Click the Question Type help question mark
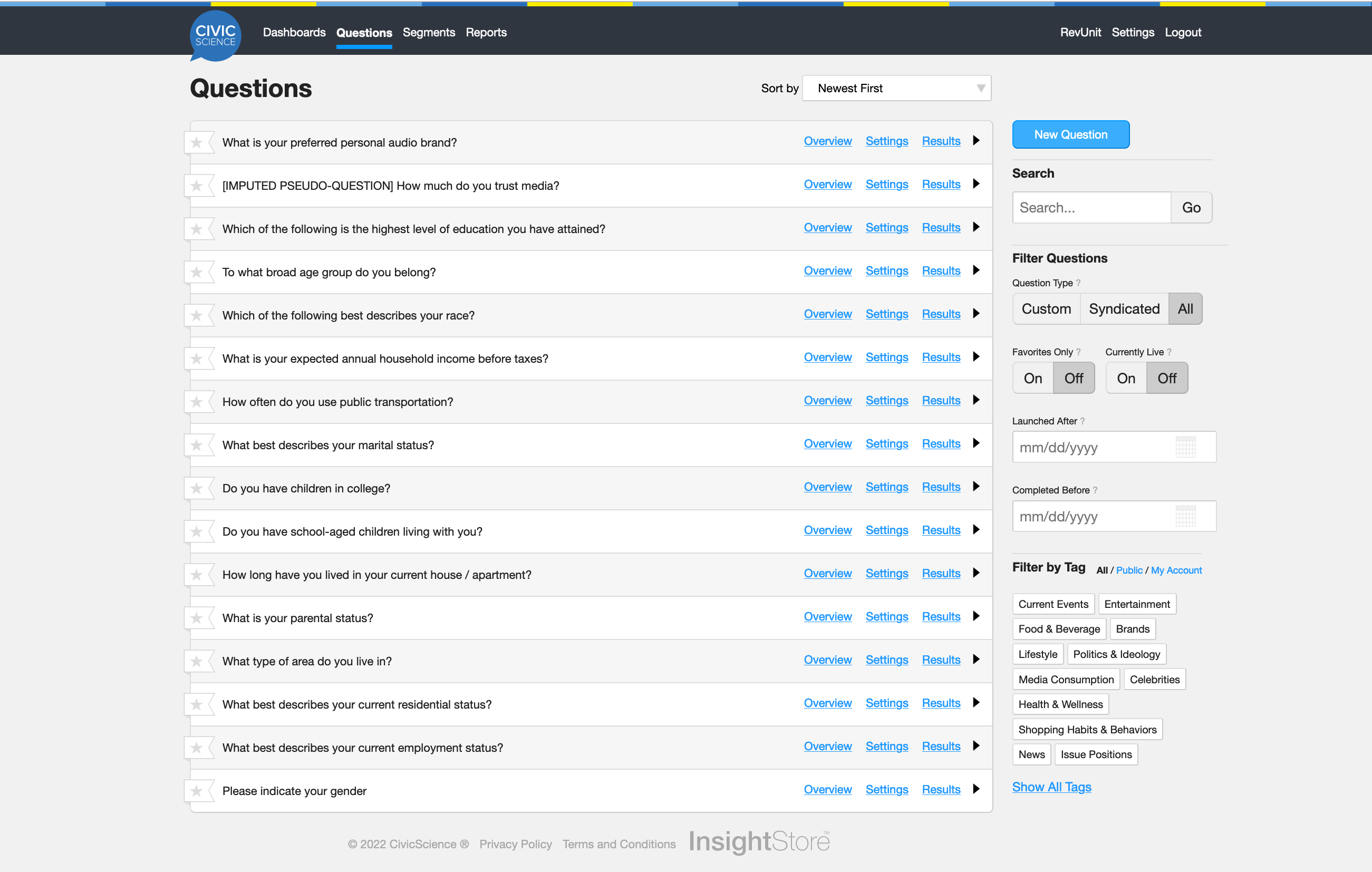This screenshot has height=872, width=1372. click(1078, 283)
